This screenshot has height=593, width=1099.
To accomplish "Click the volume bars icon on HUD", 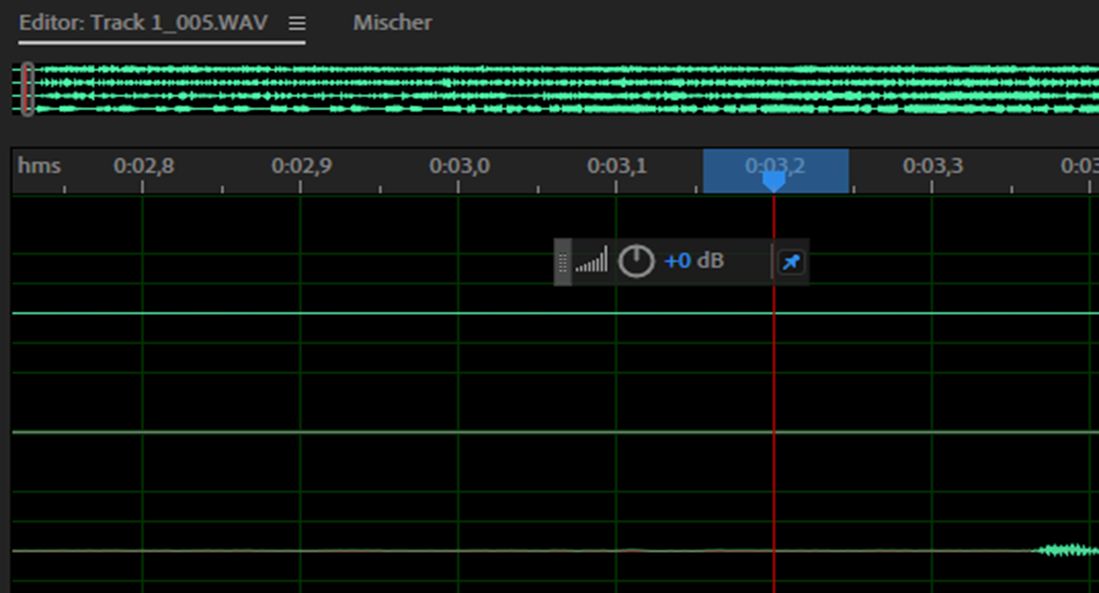I will click(592, 260).
